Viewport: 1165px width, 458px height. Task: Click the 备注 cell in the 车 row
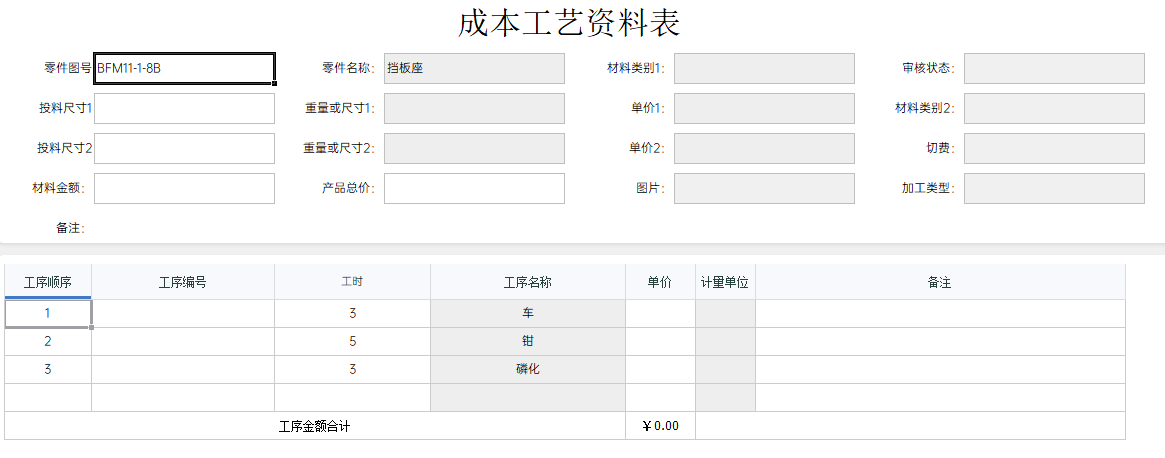(940, 314)
